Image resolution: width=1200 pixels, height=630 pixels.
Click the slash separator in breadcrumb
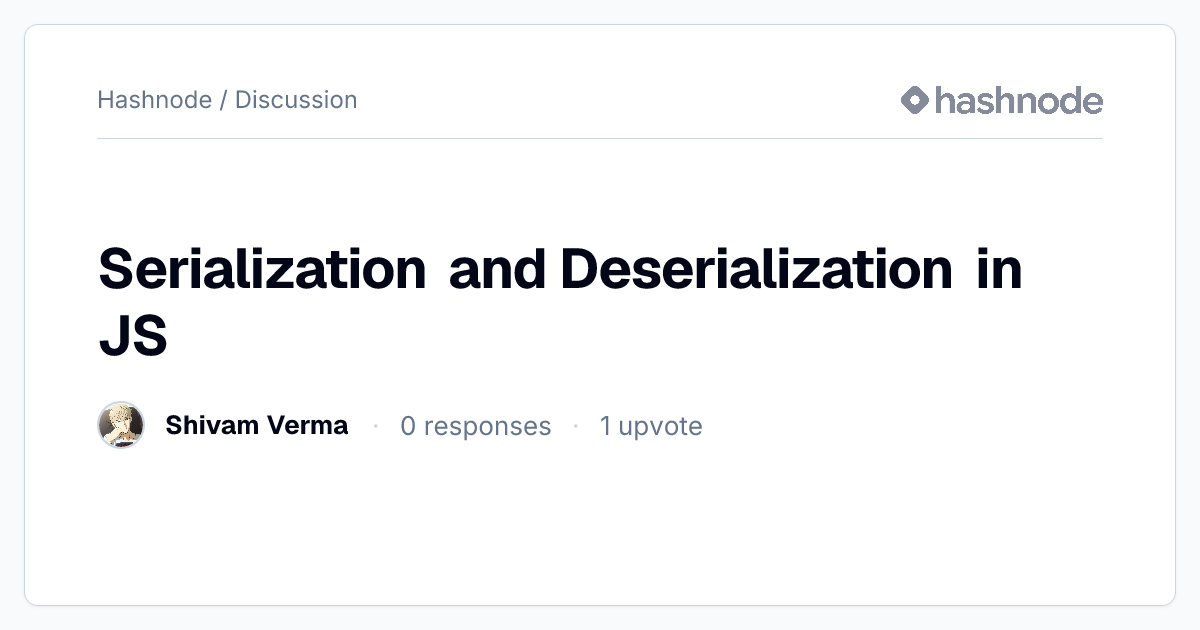(x=224, y=100)
